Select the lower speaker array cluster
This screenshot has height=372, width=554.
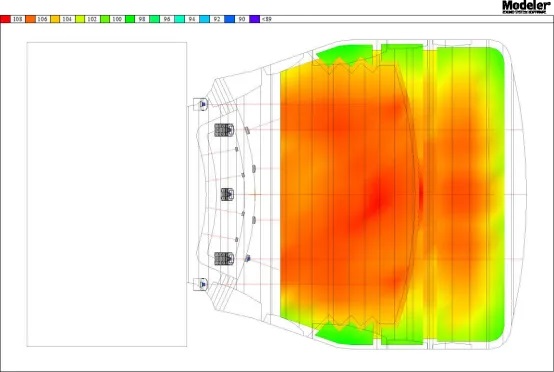(x=224, y=259)
